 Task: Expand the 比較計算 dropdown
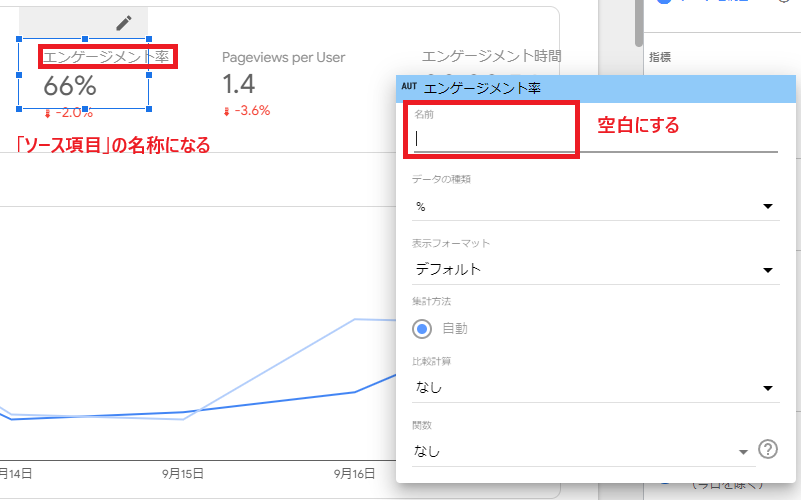595,387
